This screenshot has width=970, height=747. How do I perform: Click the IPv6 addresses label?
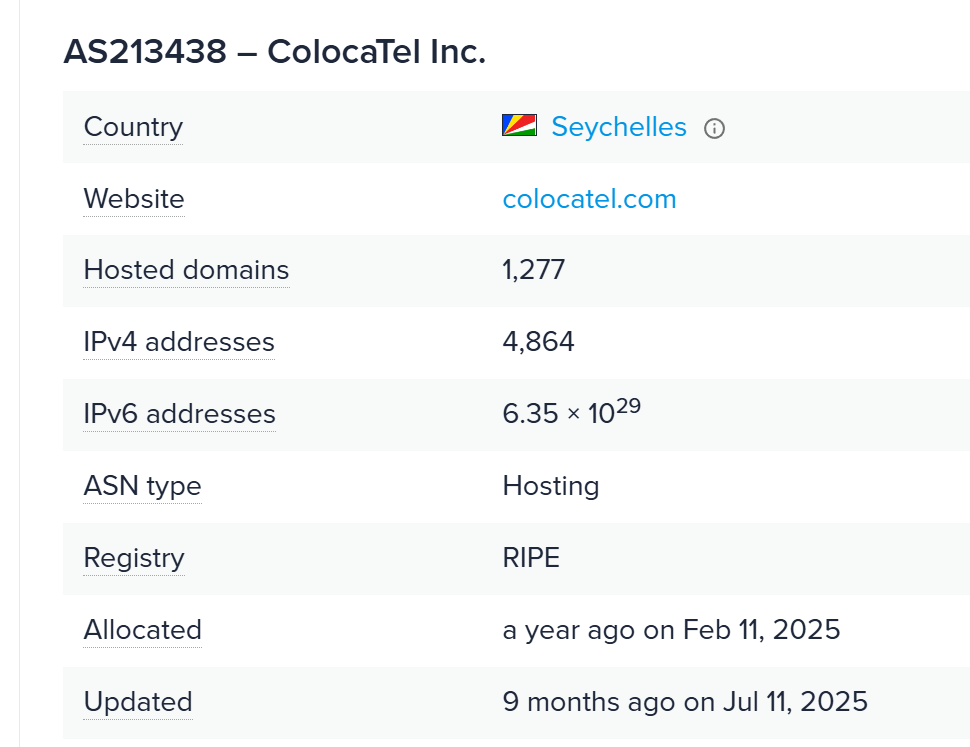179,414
